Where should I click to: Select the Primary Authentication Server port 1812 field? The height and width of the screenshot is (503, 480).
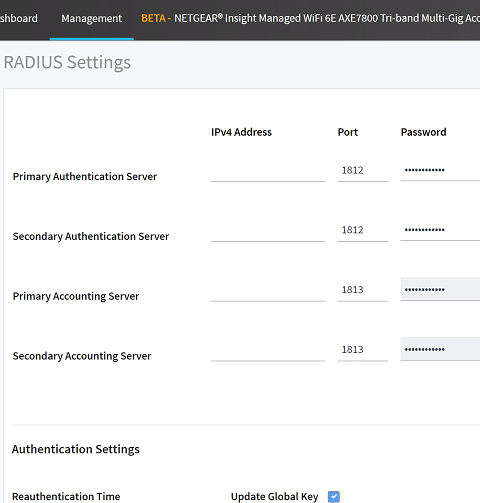[363, 171]
